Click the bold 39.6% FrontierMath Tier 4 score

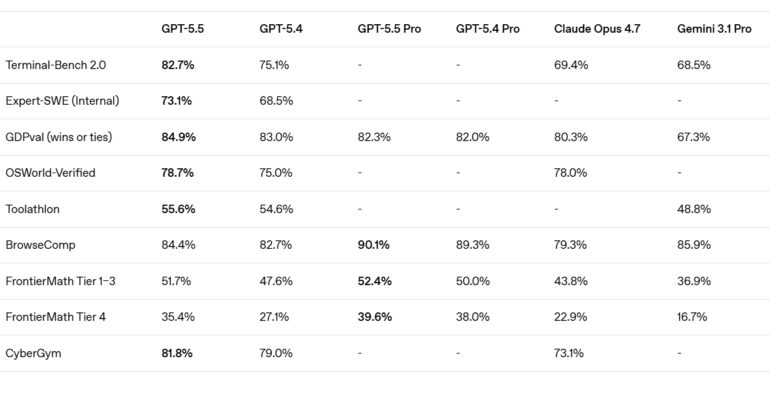[x=374, y=317]
